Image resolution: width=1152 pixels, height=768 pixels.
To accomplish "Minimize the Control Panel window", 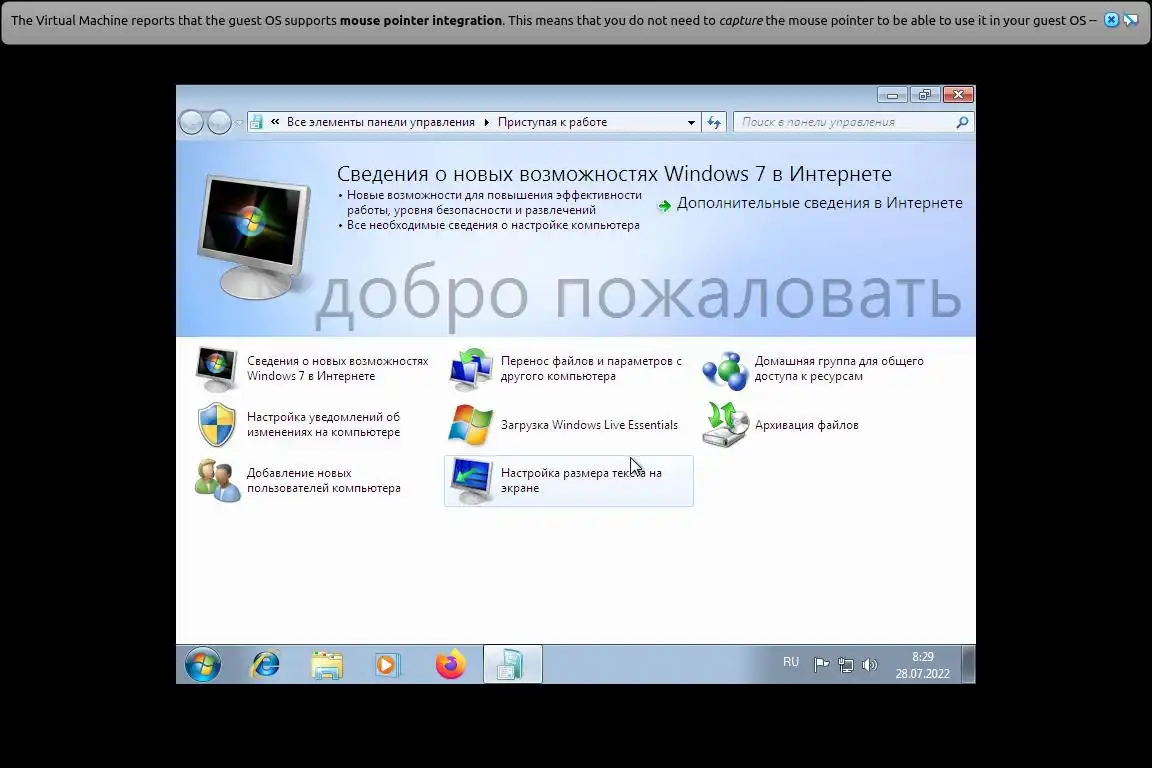I will tap(892, 95).
